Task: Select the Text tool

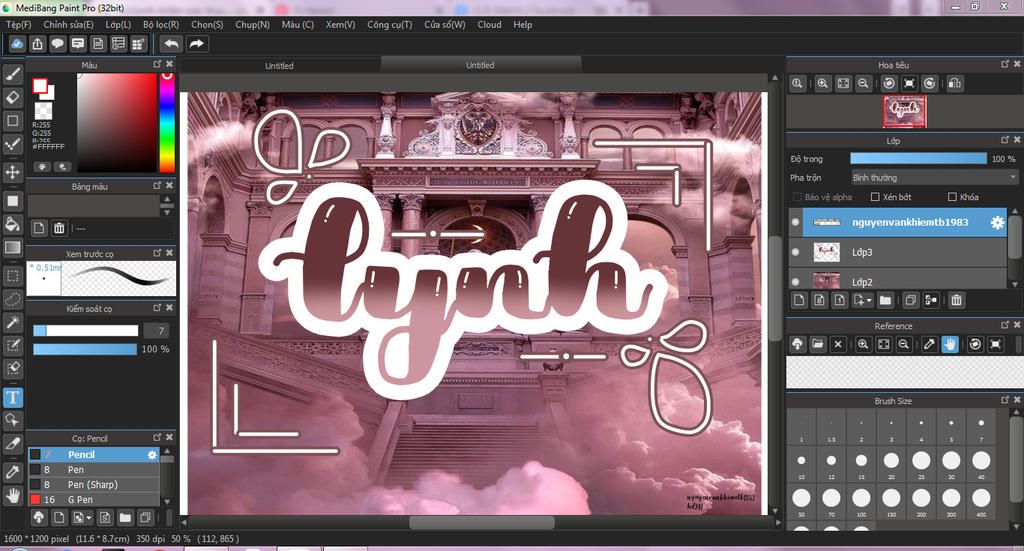Action: [12, 397]
